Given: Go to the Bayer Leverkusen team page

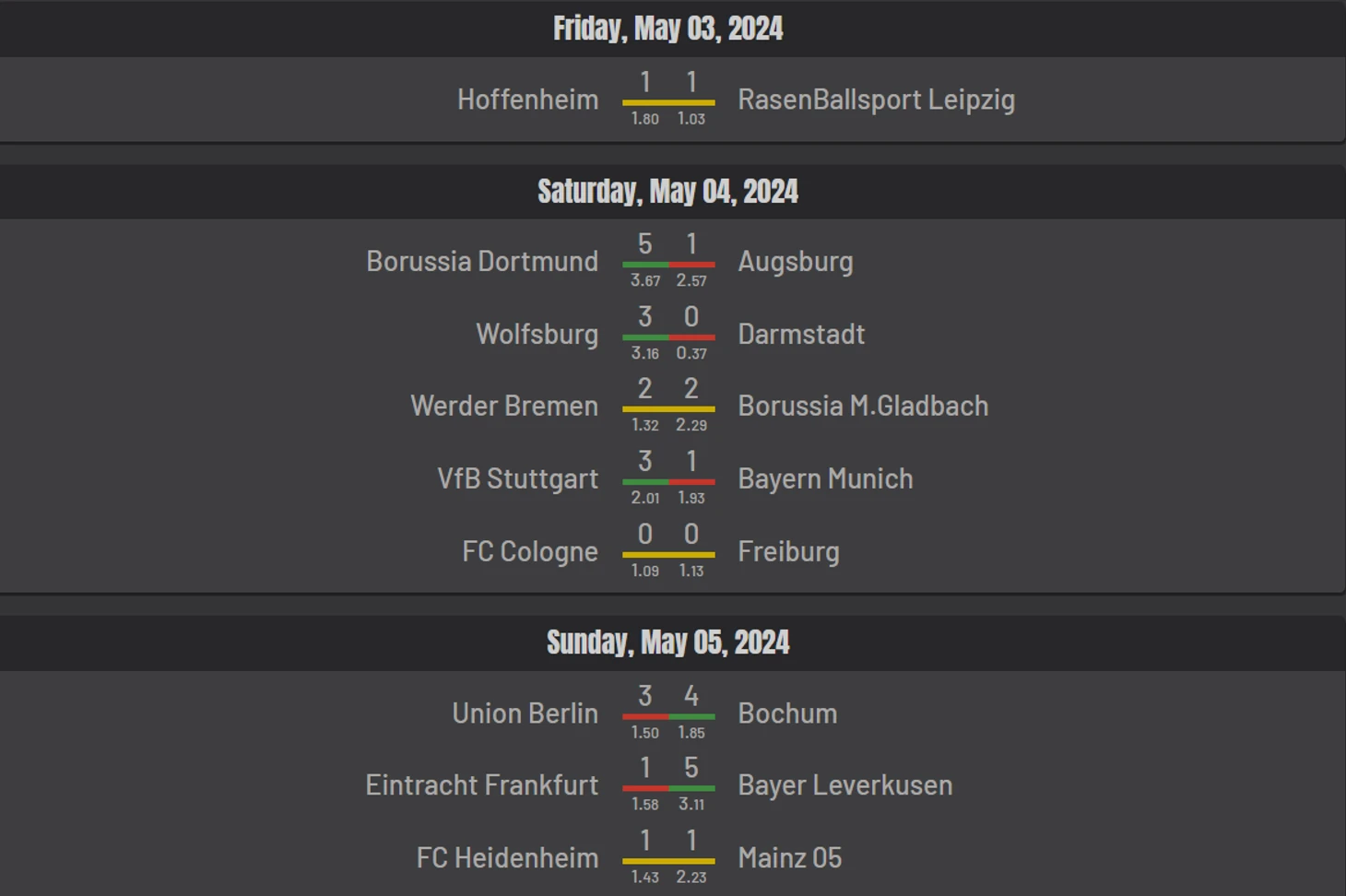Looking at the screenshot, I should (x=844, y=785).
